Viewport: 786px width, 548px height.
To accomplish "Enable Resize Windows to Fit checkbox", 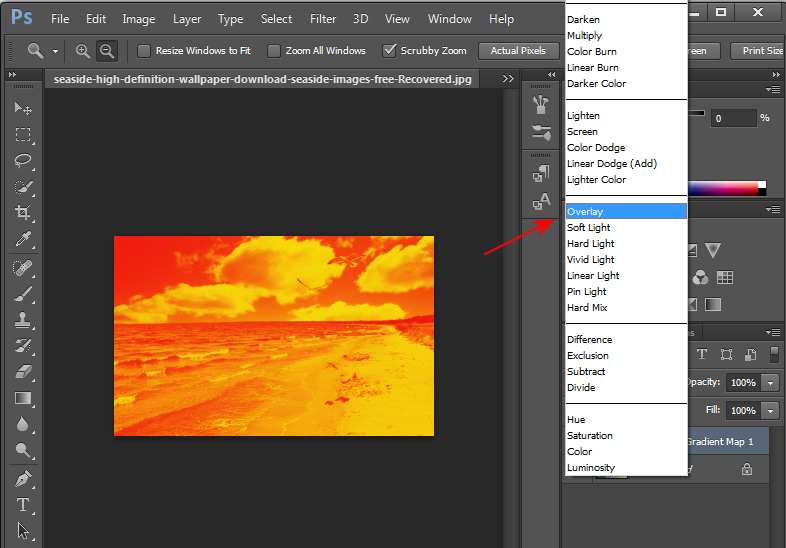I will click(144, 51).
